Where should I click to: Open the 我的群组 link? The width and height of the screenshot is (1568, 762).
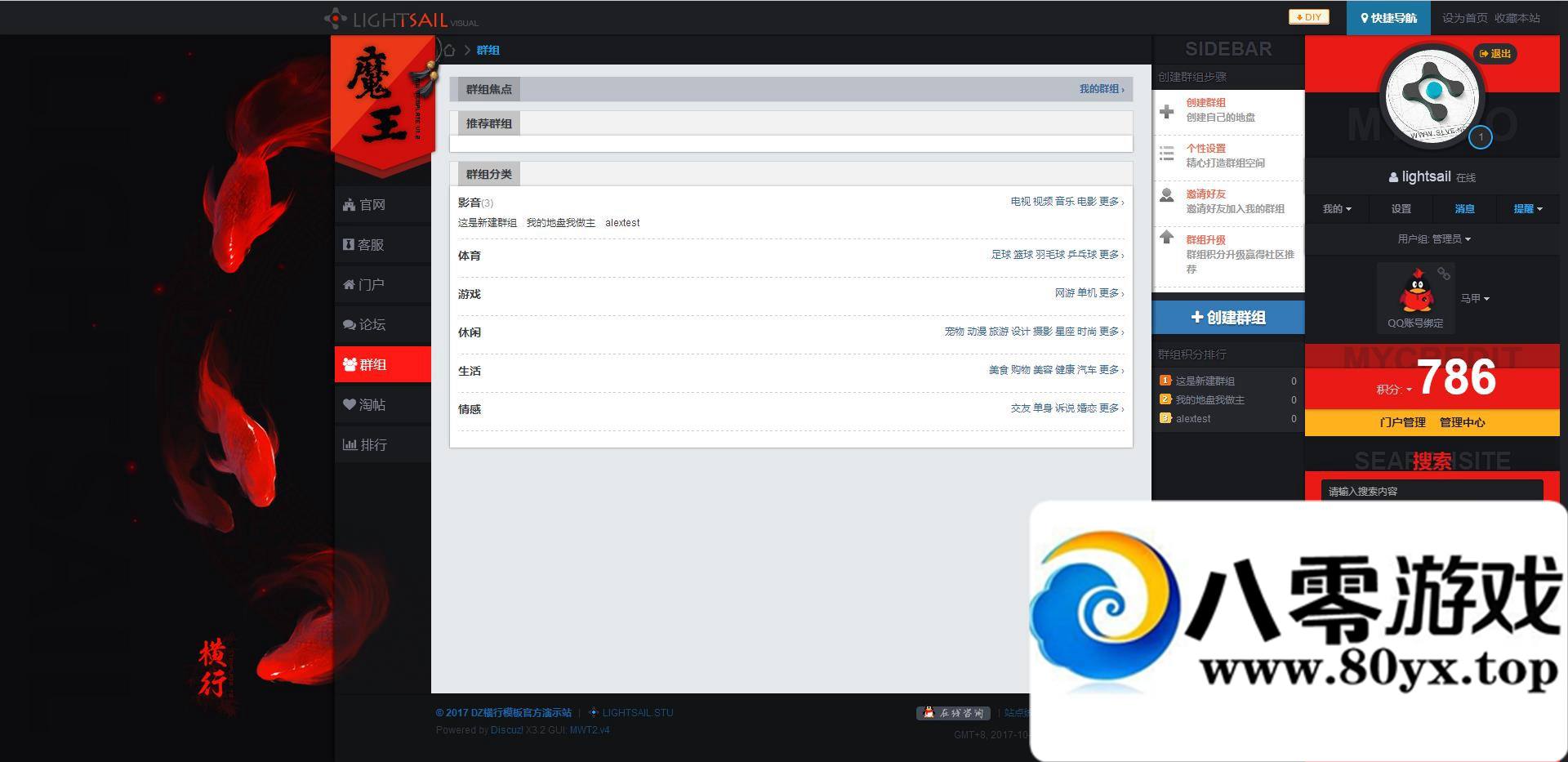(x=1100, y=89)
